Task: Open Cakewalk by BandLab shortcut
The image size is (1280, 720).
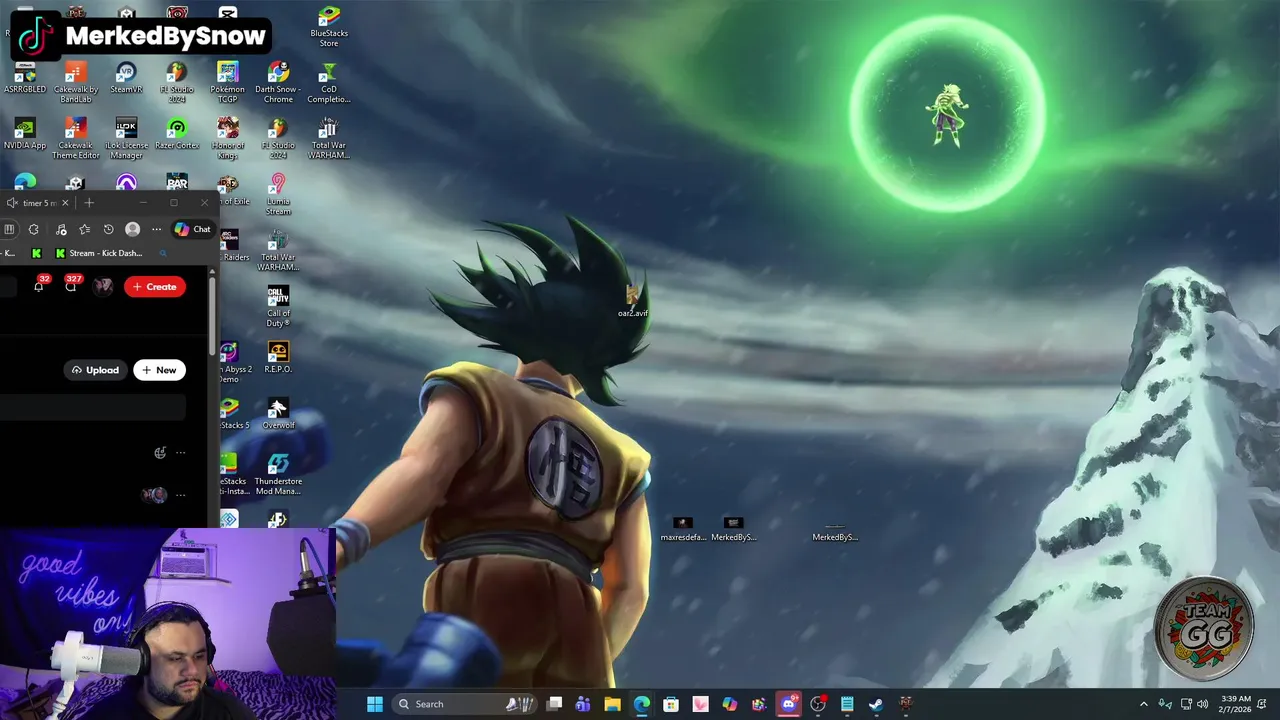Action: 75,83
